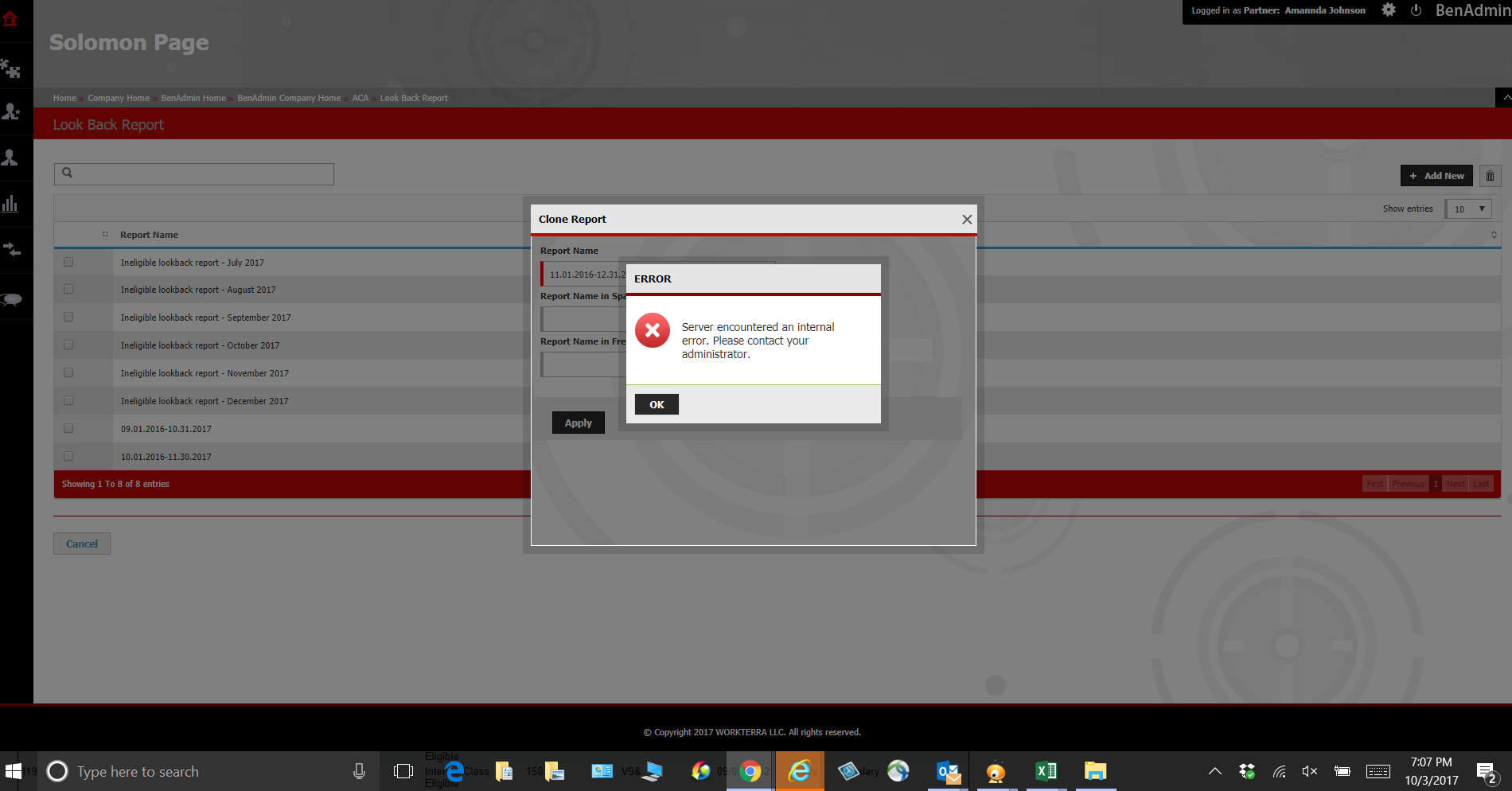Toggle the Report Name column sort arrows
Image resolution: width=1512 pixels, height=791 pixels.
click(x=105, y=234)
